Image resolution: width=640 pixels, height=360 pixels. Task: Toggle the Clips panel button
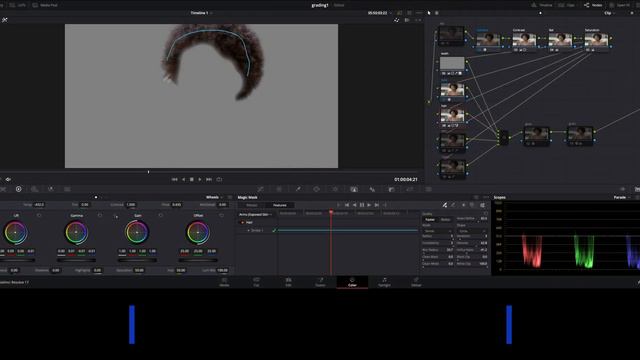pos(568,5)
